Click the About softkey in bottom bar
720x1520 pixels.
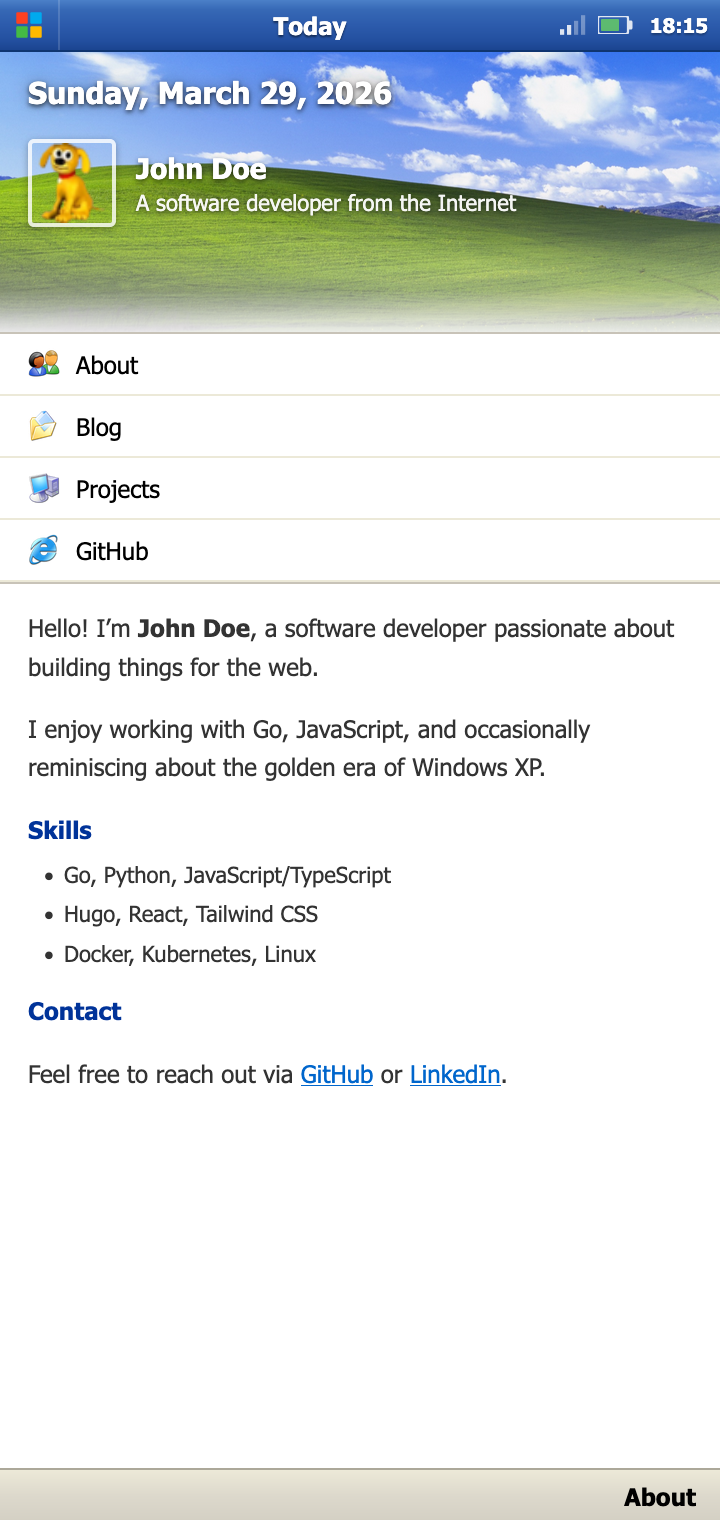(x=660, y=1497)
